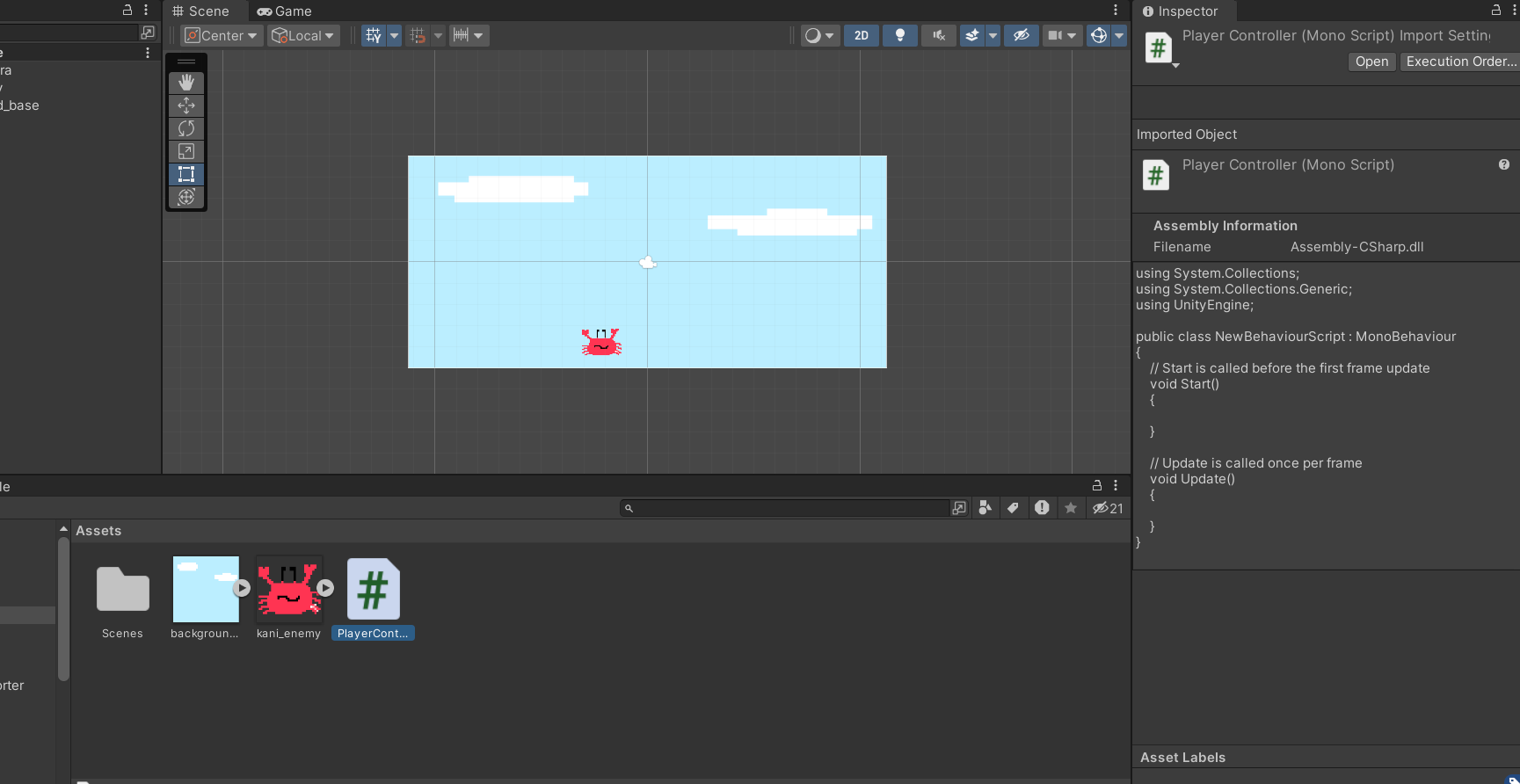Search by import log type icon
Image resolution: width=1520 pixels, height=784 pixels.
point(1042,508)
